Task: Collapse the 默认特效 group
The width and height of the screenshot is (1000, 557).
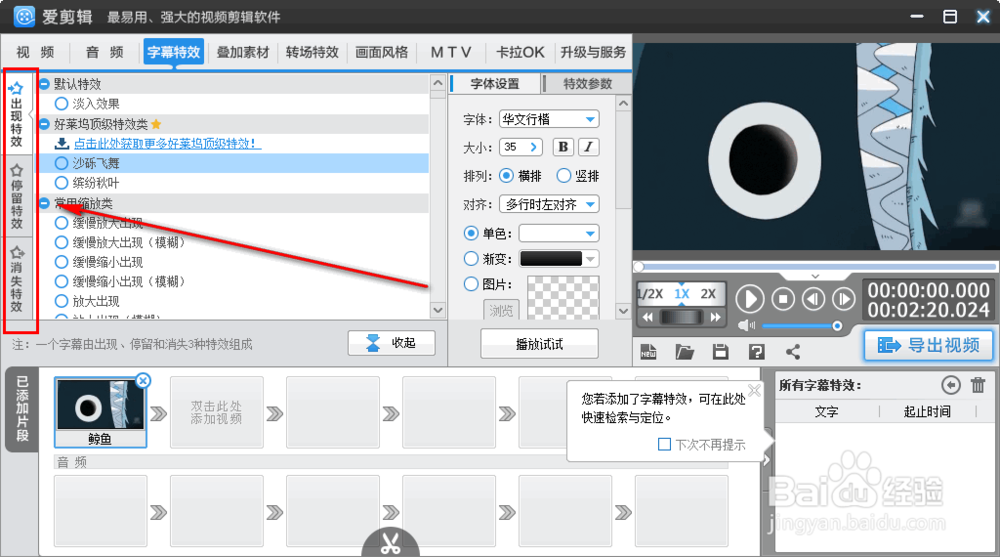Action: pyautogui.click(x=44, y=84)
